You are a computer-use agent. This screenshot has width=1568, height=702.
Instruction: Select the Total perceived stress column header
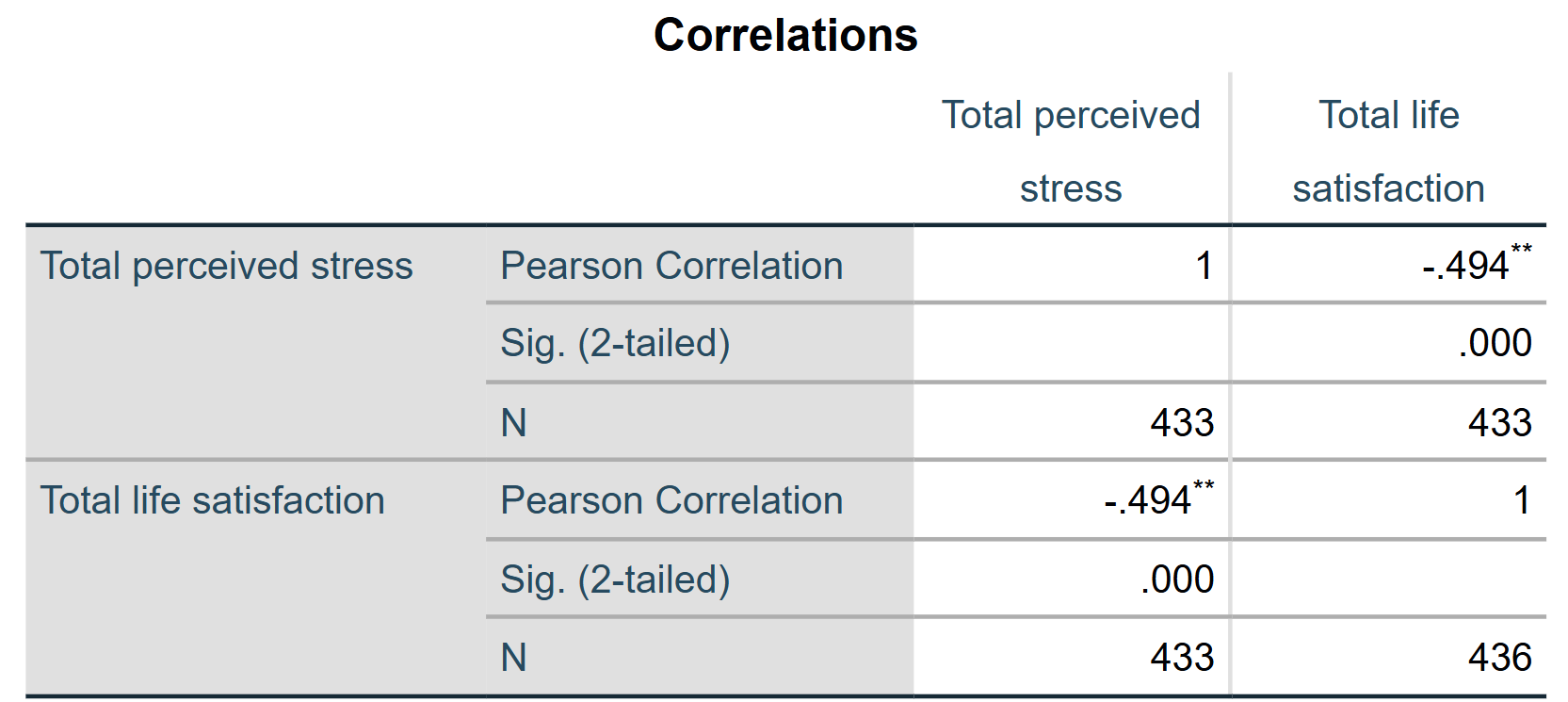[x=1071, y=151]
